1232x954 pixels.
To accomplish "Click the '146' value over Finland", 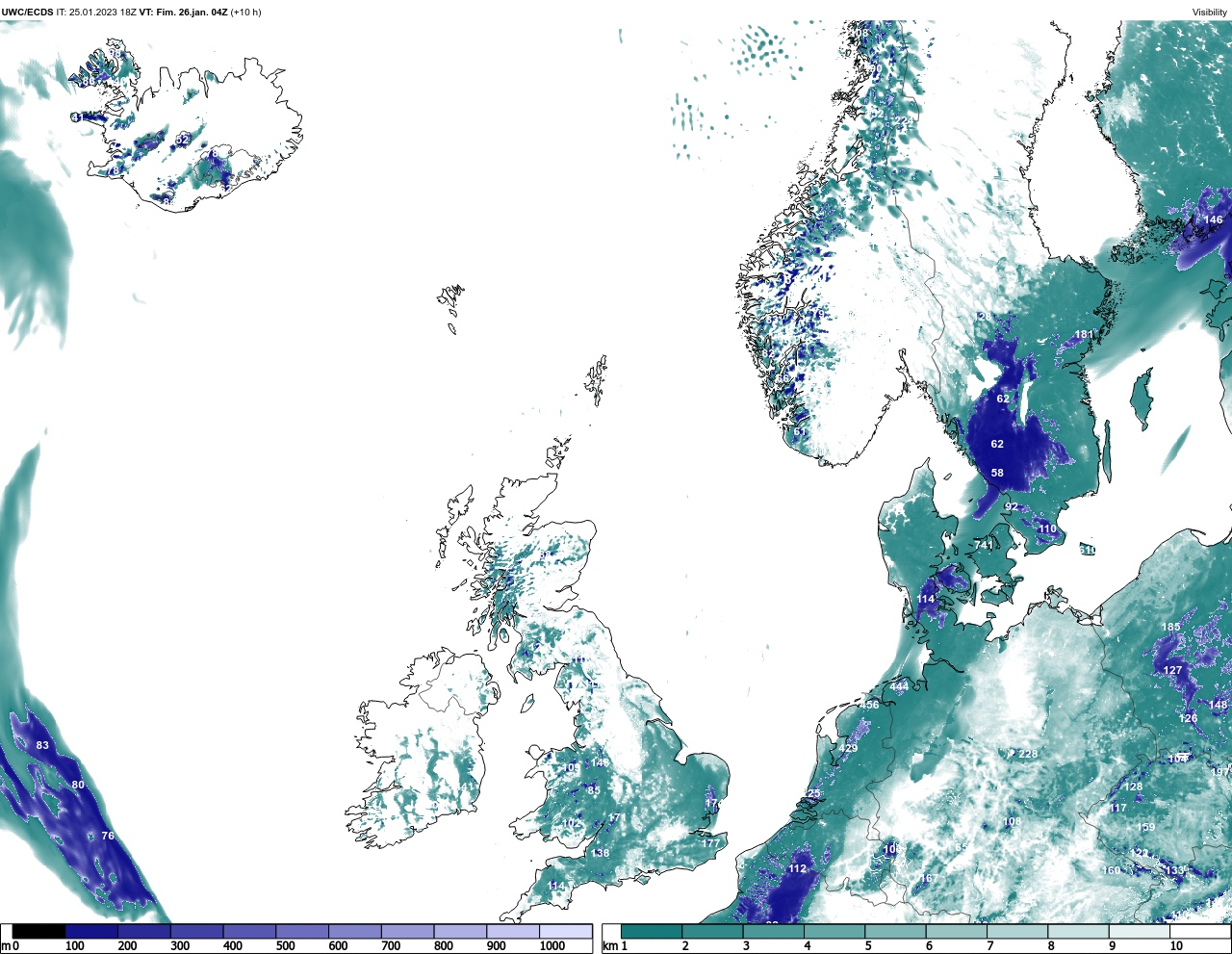I will pos(1214,220).
